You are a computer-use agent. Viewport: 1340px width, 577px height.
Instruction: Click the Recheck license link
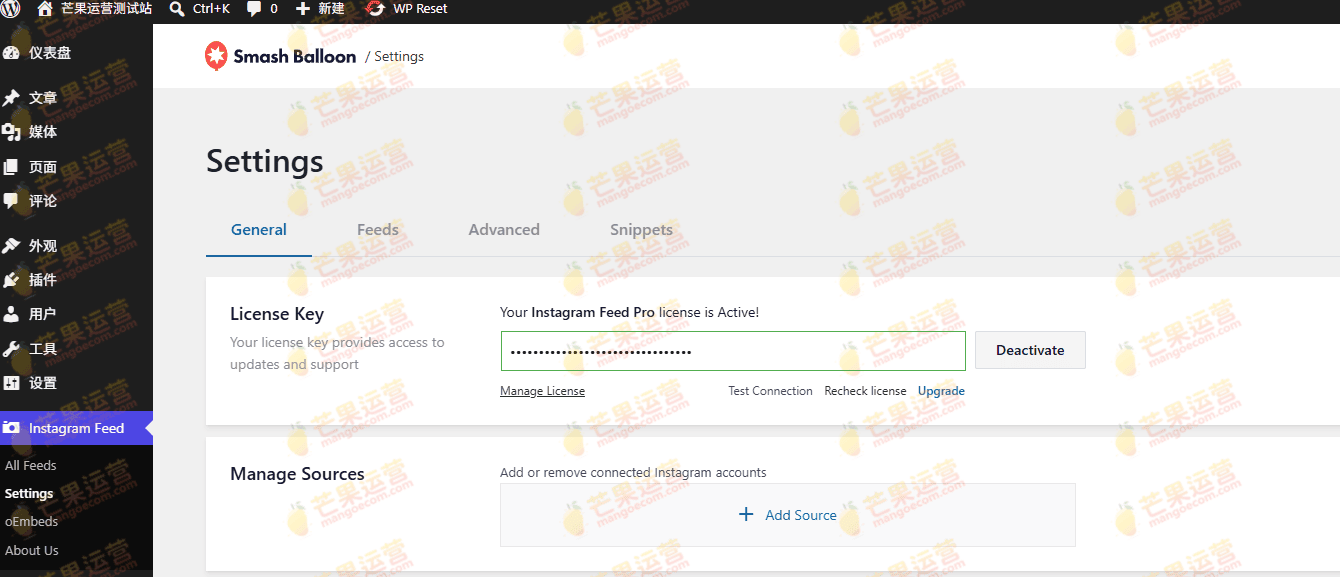(865, 391)
